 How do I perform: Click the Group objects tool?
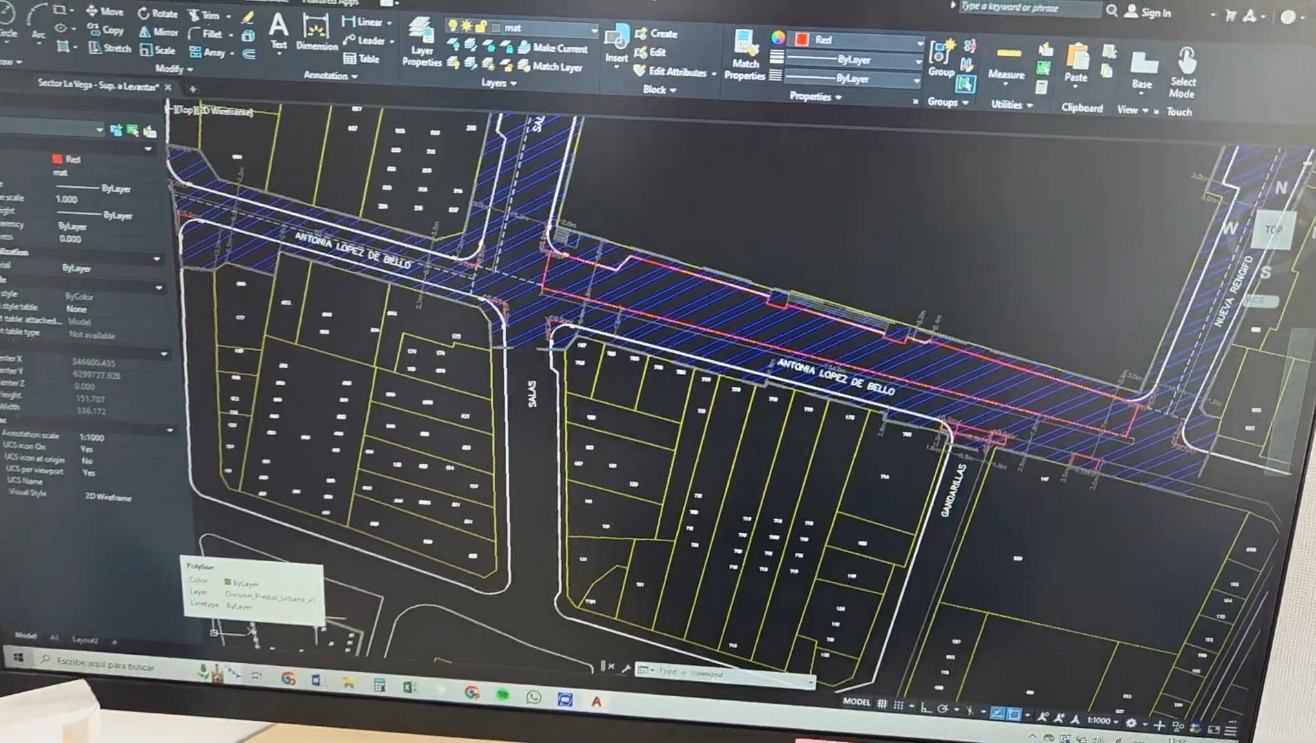tap(941, 58)
